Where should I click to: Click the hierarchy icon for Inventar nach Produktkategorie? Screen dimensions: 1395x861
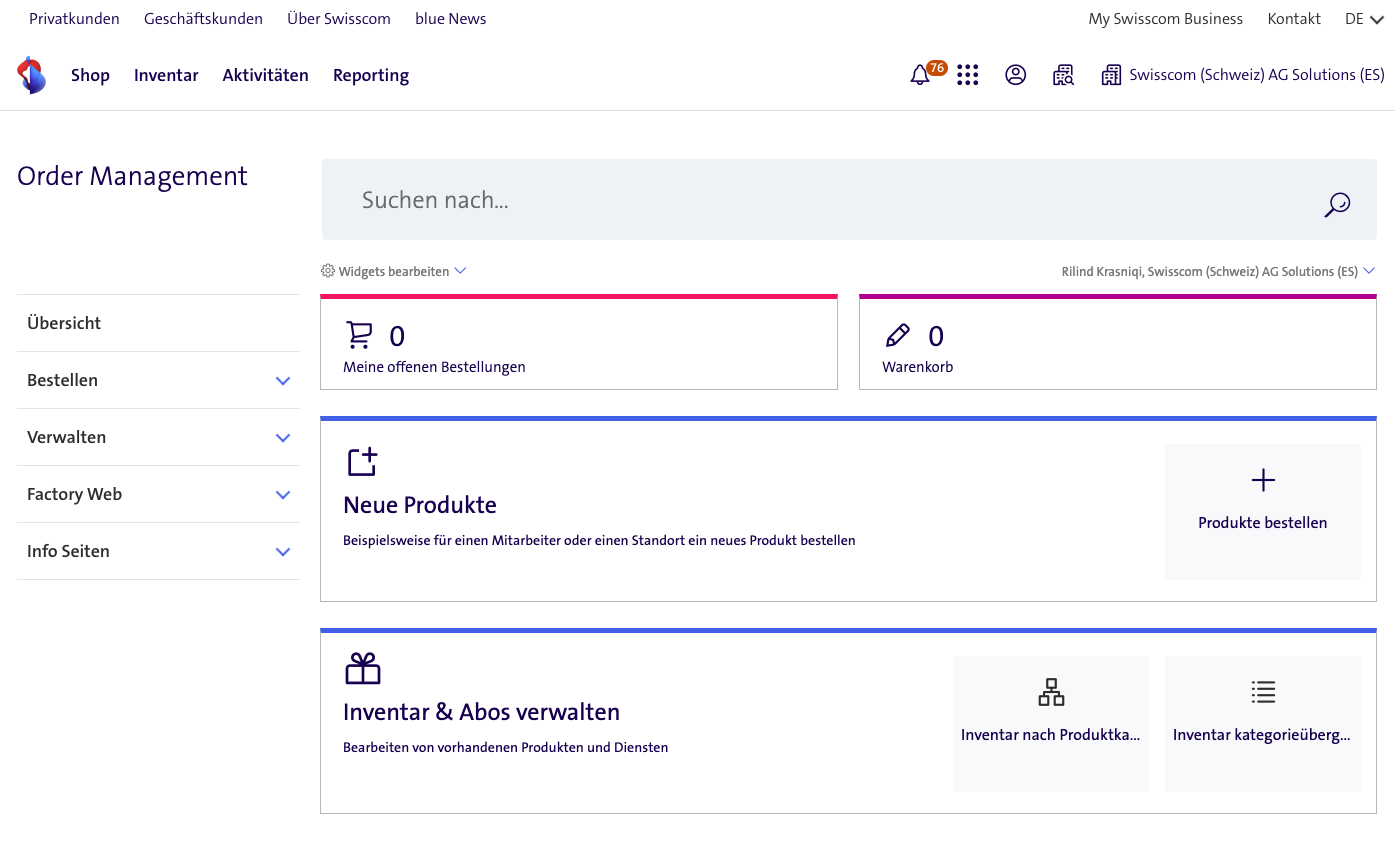[1051, 692]
